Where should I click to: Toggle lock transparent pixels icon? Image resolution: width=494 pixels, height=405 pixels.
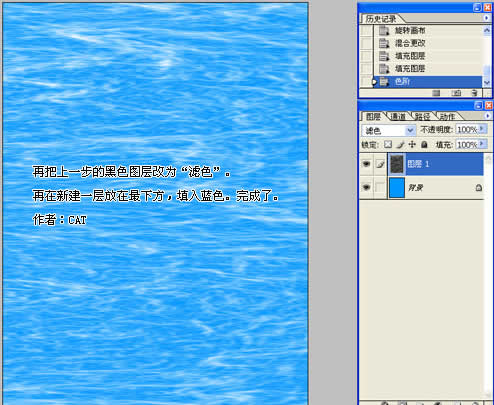pyautogui.click(x=388, y=144)
